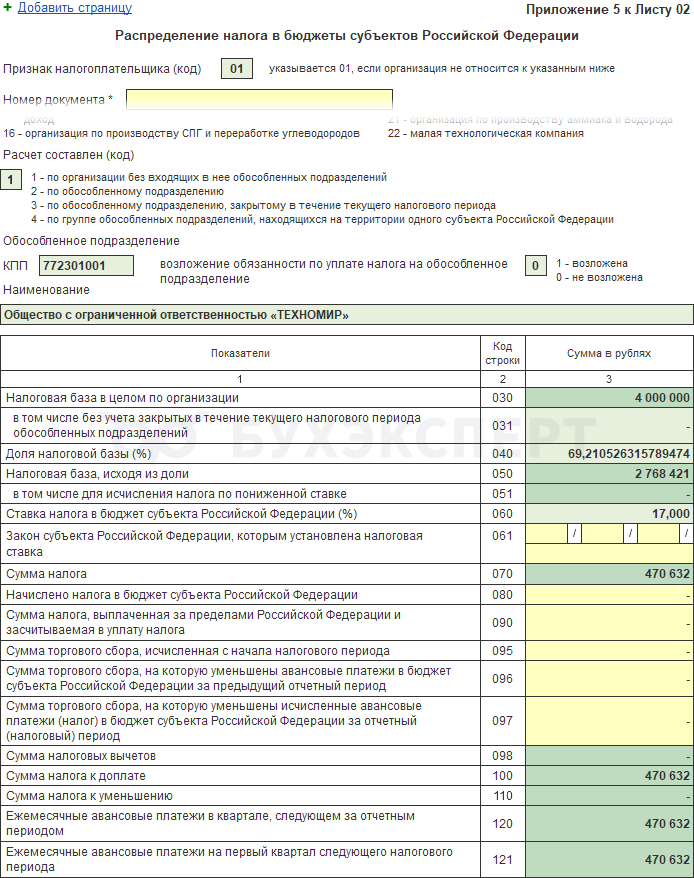Open the 'Добавить страницу' link
The width and height of the screenshot is (694, 878).
[x=75, y=8]
